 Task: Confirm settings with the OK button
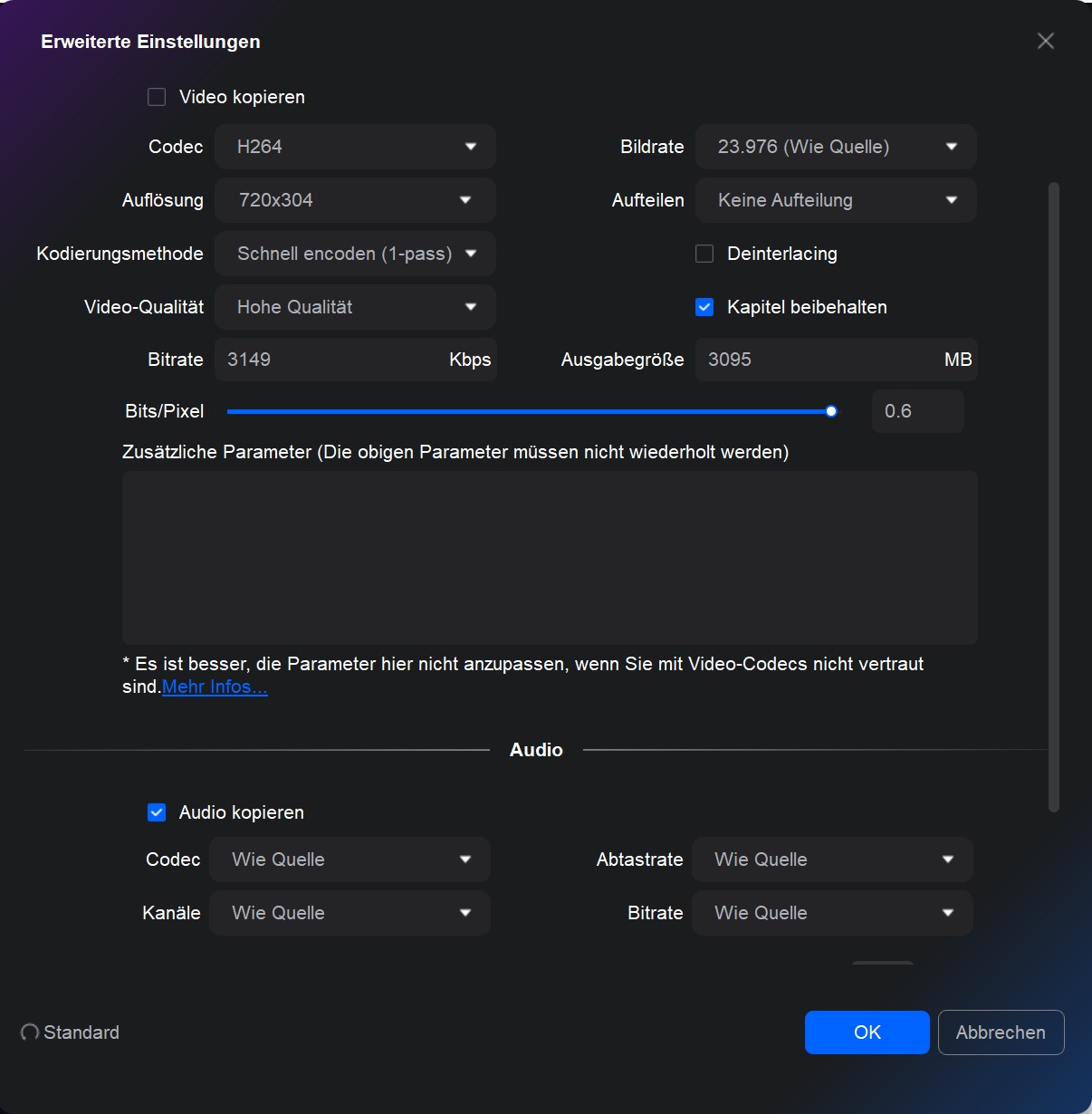867,1032
